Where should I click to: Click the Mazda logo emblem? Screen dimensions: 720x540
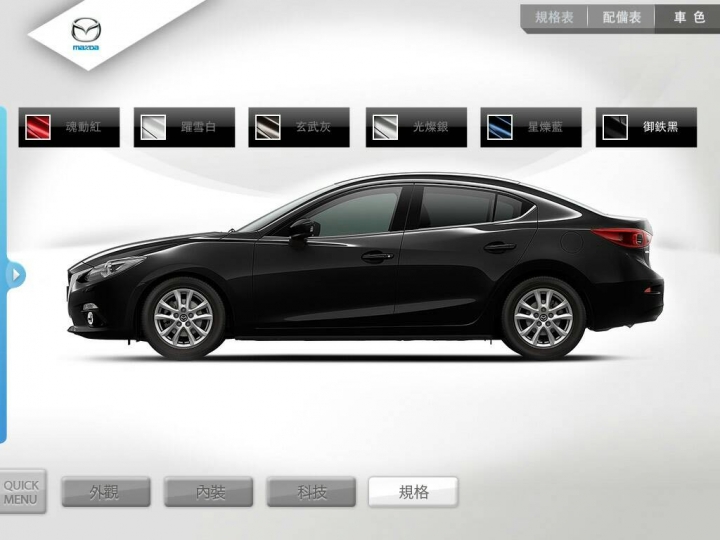tap(86, 34)
